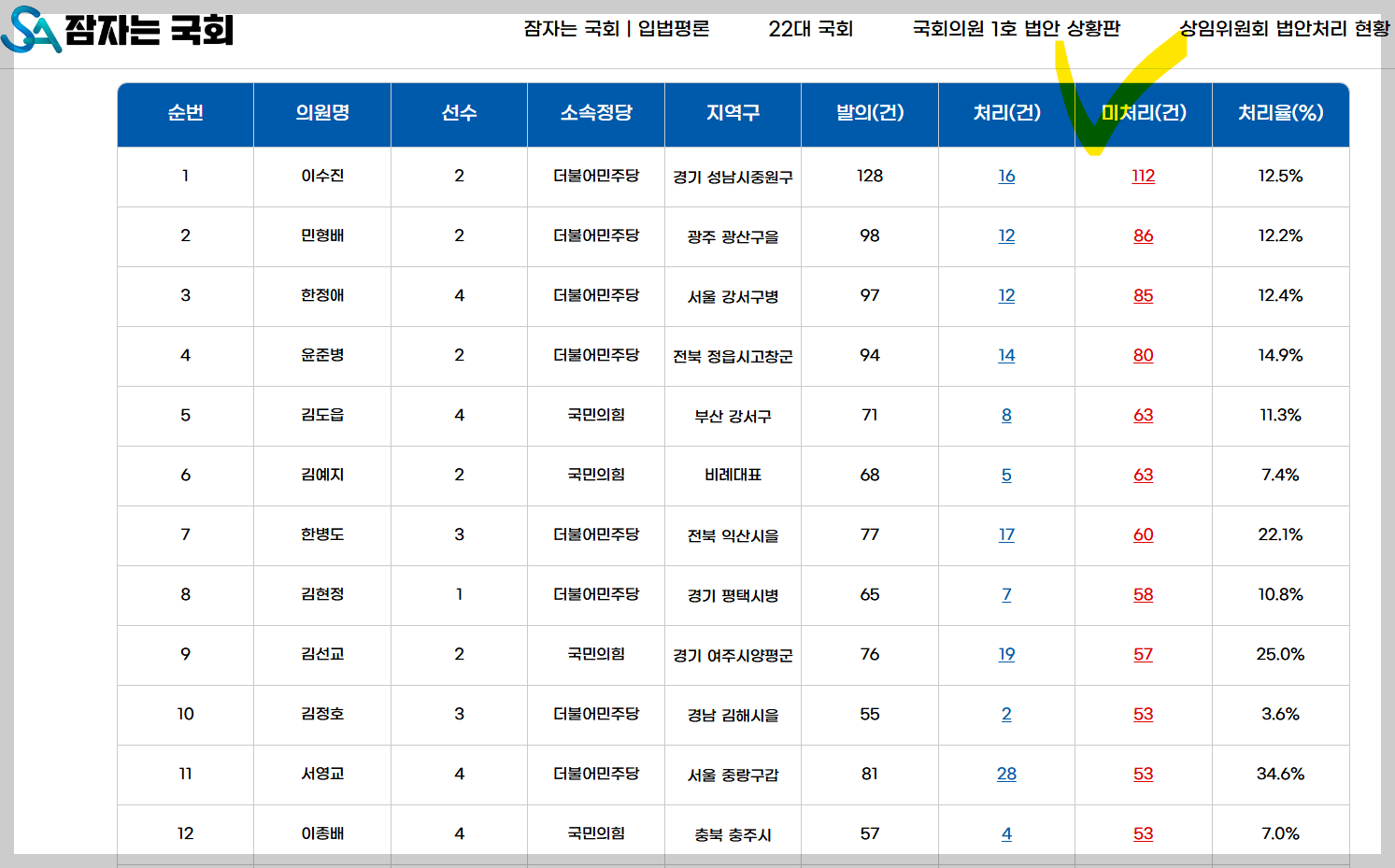The height and width of the screenshot is (868, 1395).
Task: Open 한정애's processed bills link 12
Action: (1006, 295)
